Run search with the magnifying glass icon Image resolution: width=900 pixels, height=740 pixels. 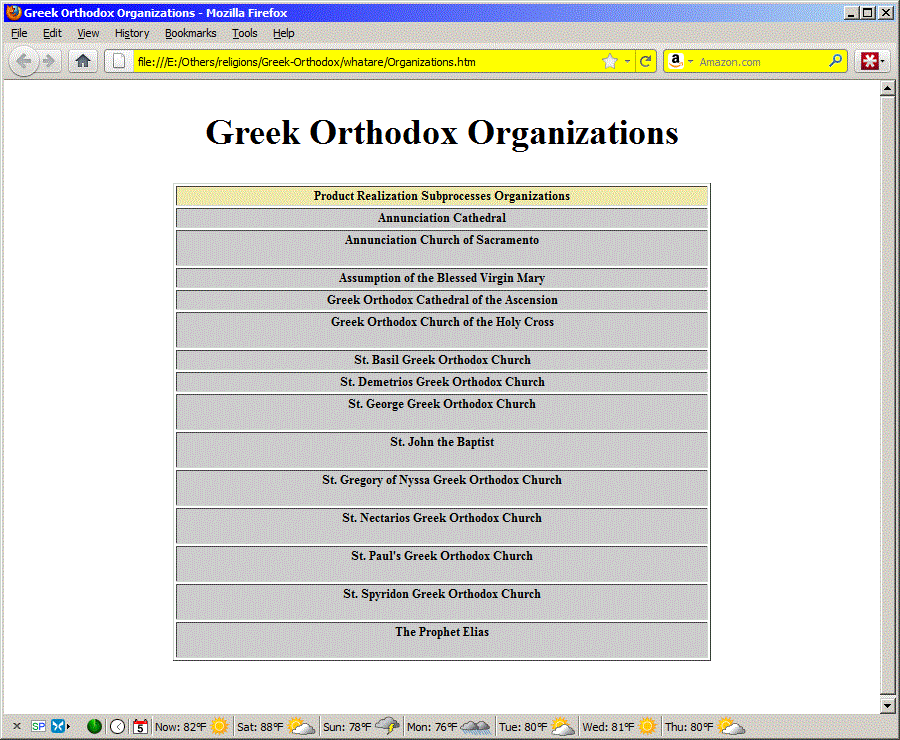click(x=836, y=61)
